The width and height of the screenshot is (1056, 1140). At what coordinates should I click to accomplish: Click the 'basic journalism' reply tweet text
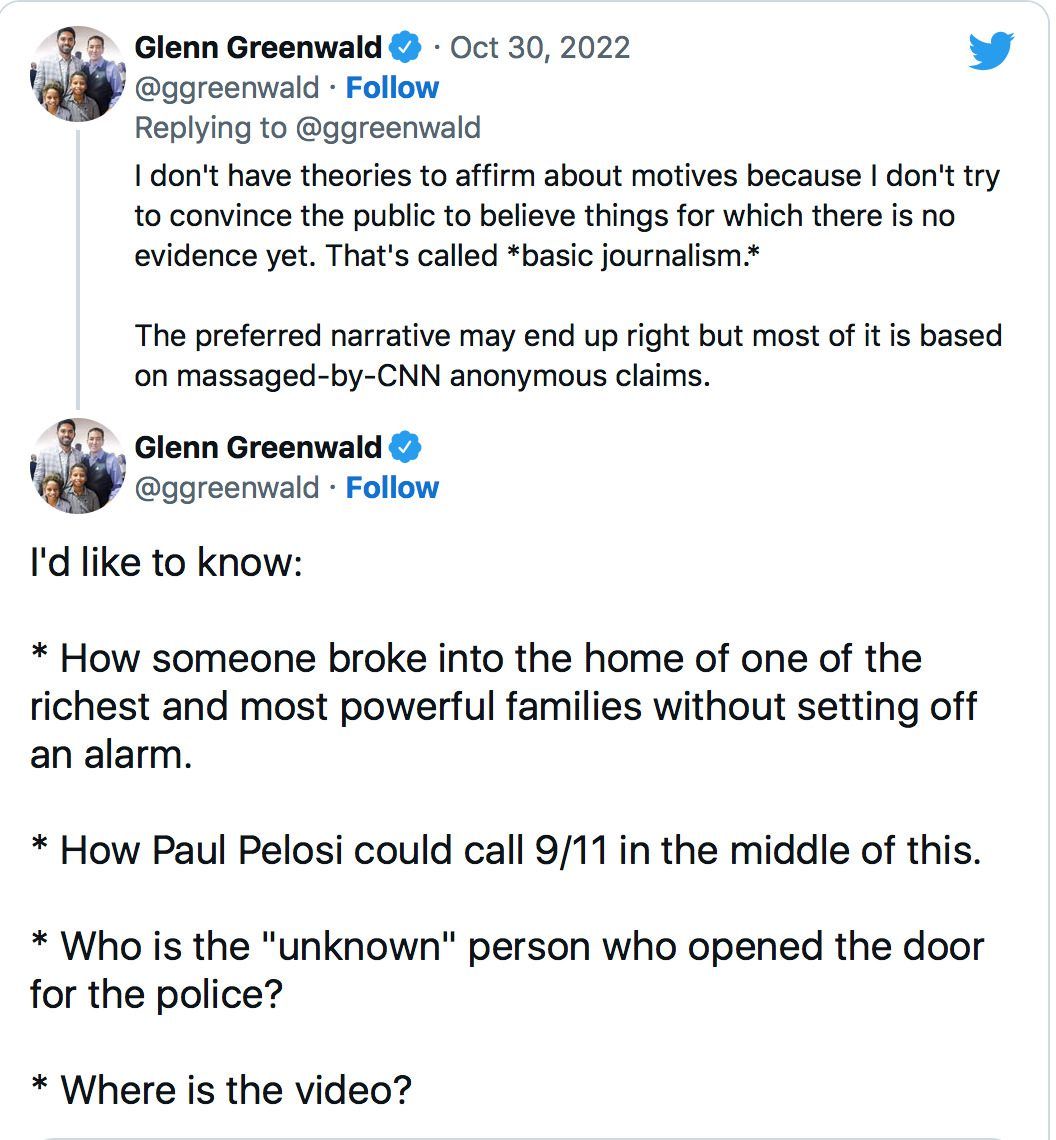tap(566, 215)
